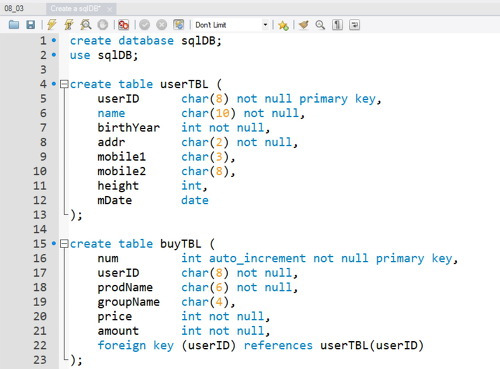The height and width of the screenshot is (369, 500).
Task: Click the 'height' column name
Action: click(x=118, y=186)
